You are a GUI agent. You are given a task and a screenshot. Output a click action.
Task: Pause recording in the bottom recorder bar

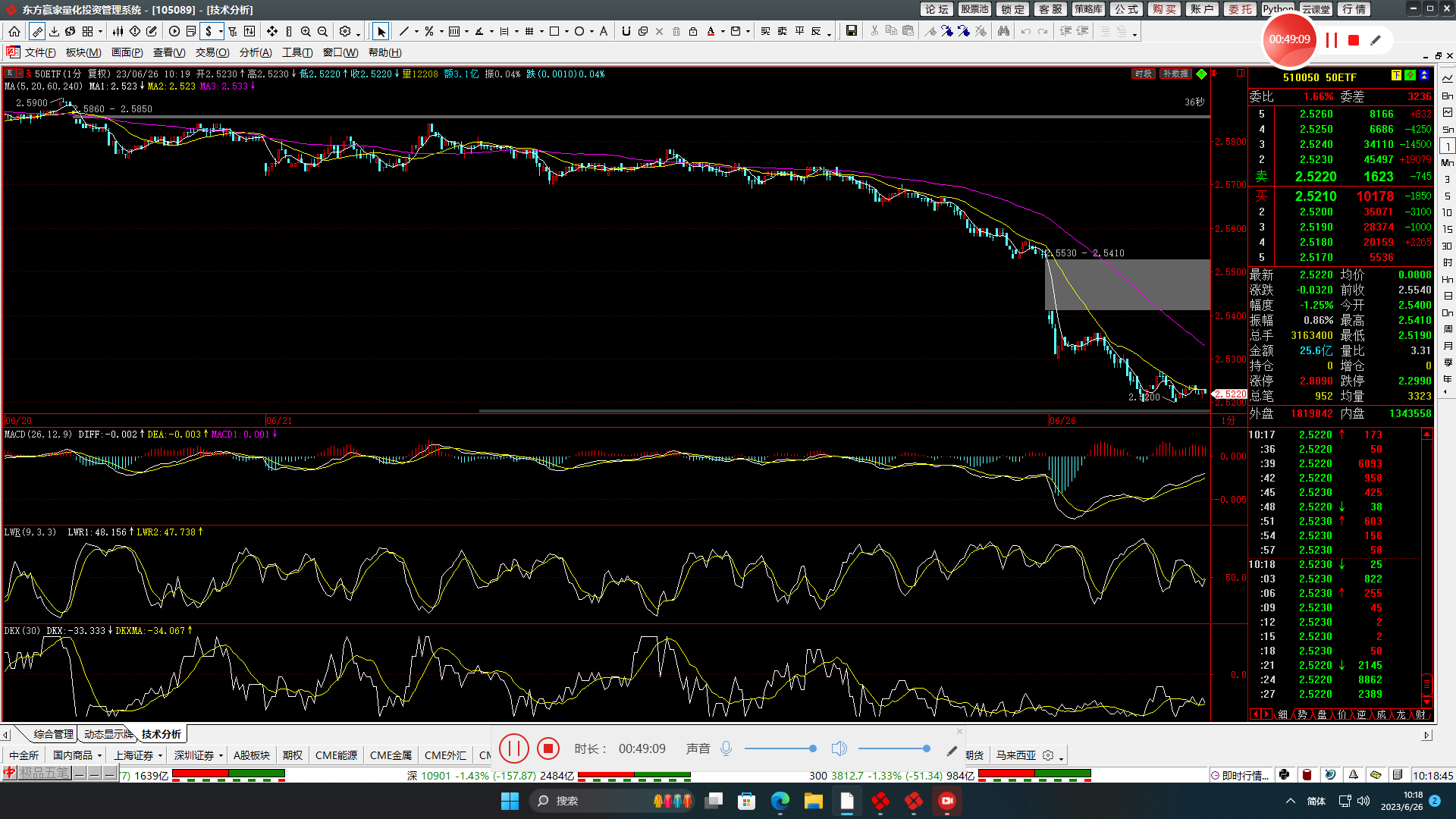point(513,748)
